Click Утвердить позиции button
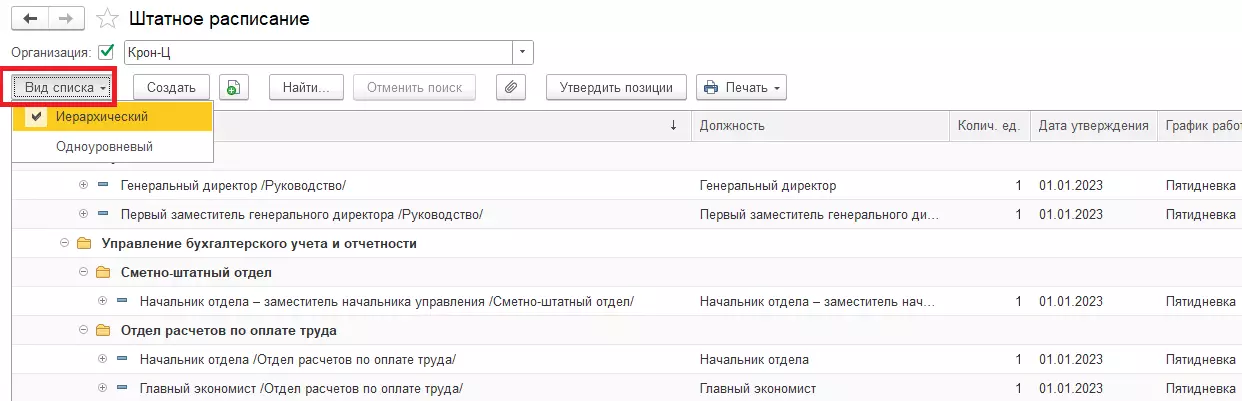The height and width of the screenshot is (401, 1242). [x=616, y=88]
